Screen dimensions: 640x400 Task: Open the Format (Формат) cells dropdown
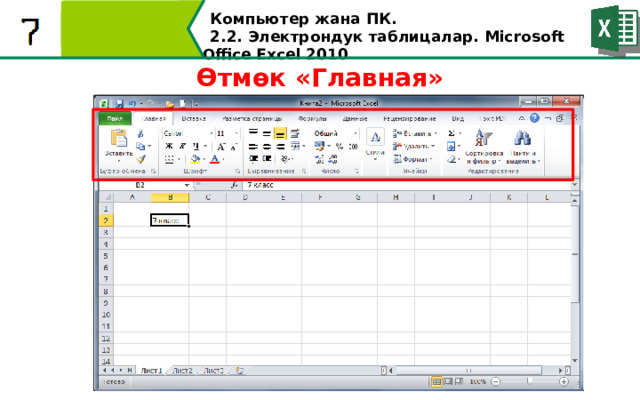413,159
